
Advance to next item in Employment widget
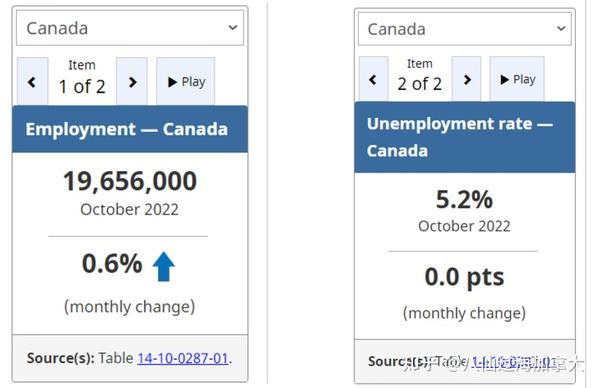click(x=132, y=81)
